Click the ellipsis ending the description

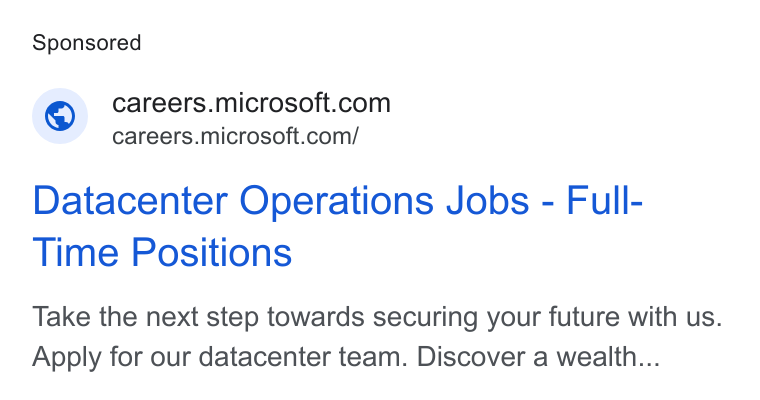649,365
